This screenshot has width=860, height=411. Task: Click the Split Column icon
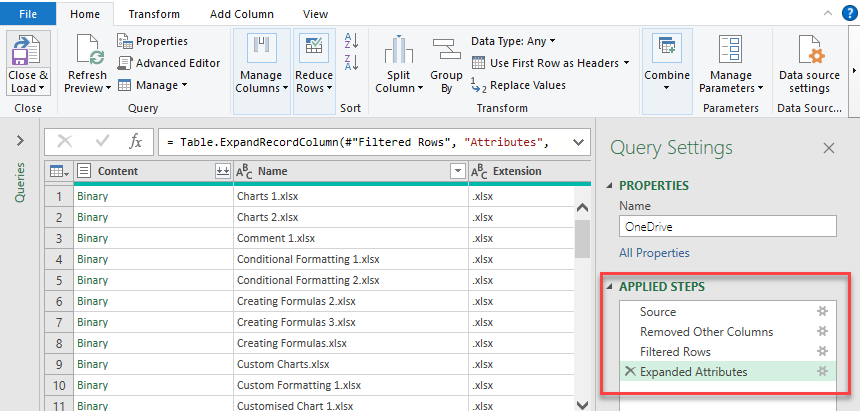[398, 50]
